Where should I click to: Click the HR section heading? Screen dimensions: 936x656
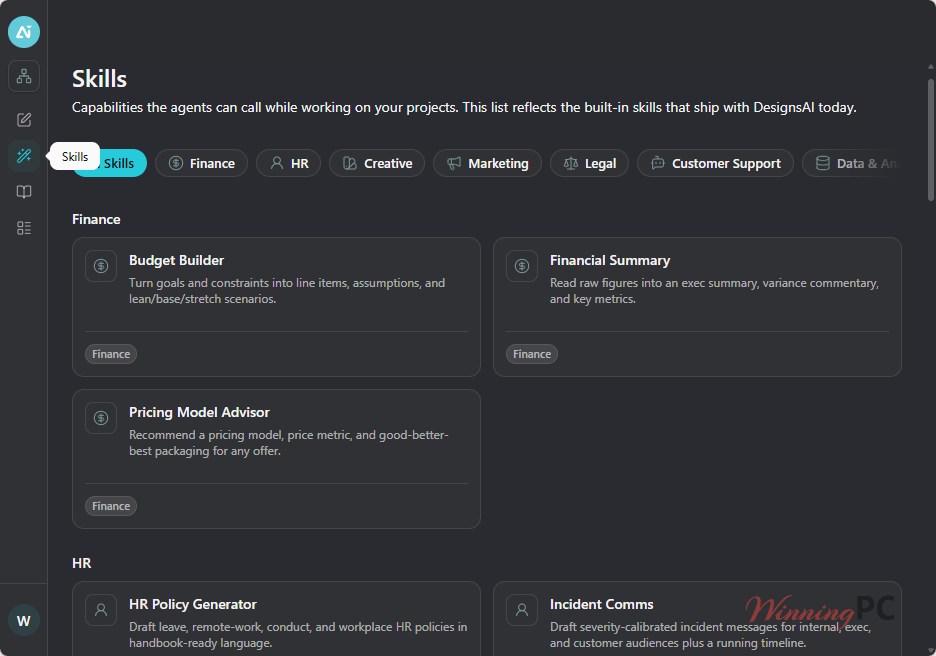coord(82,563)
